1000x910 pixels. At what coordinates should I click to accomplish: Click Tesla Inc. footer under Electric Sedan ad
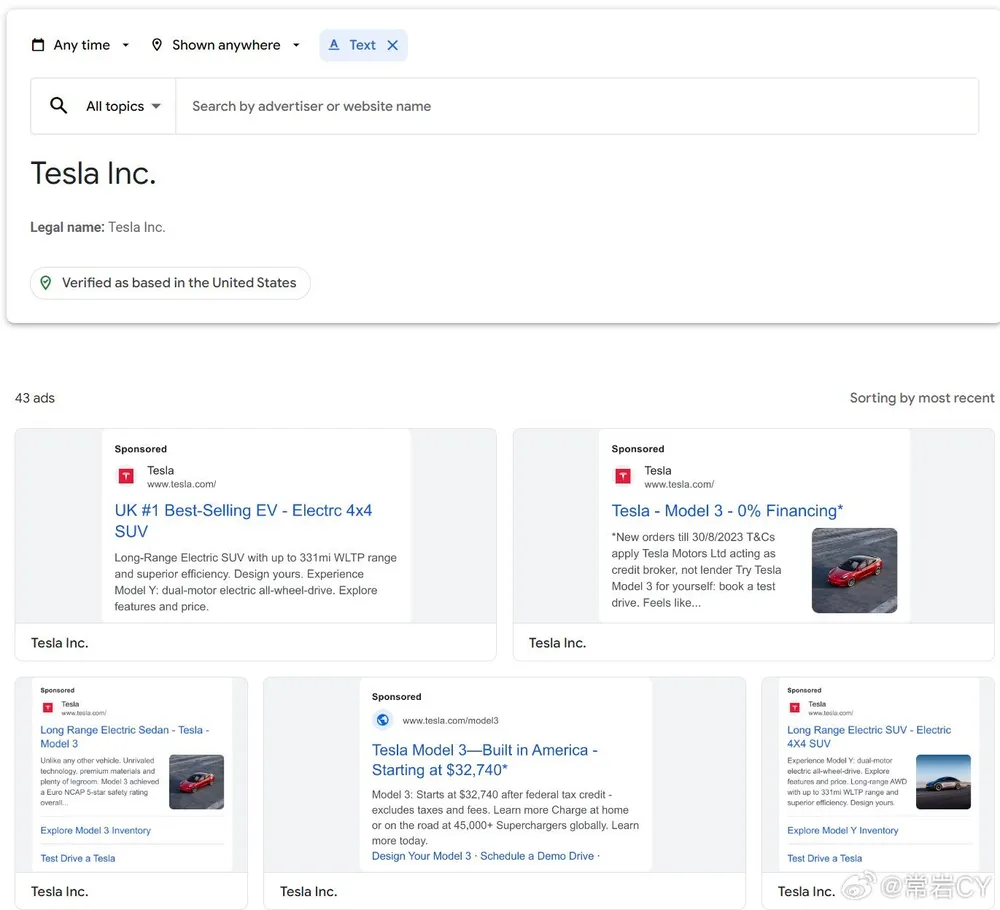click(x=59, y=892)
